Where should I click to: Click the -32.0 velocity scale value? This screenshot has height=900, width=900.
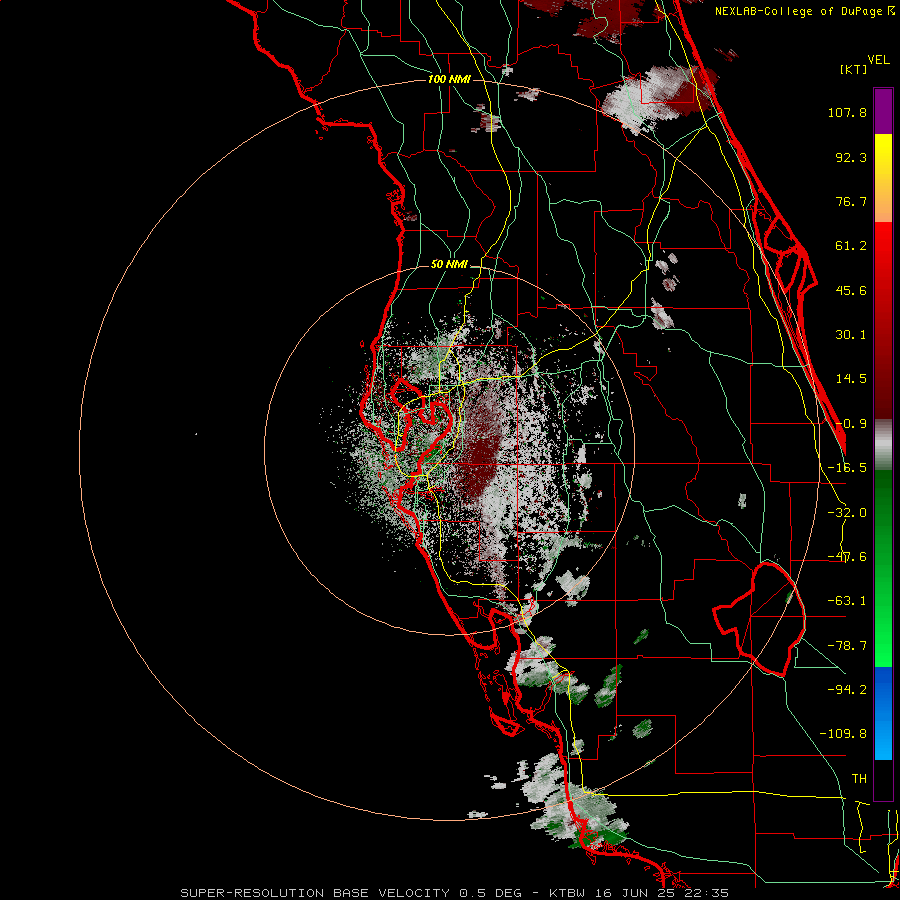pyautogui.click(x=847, y=513)
